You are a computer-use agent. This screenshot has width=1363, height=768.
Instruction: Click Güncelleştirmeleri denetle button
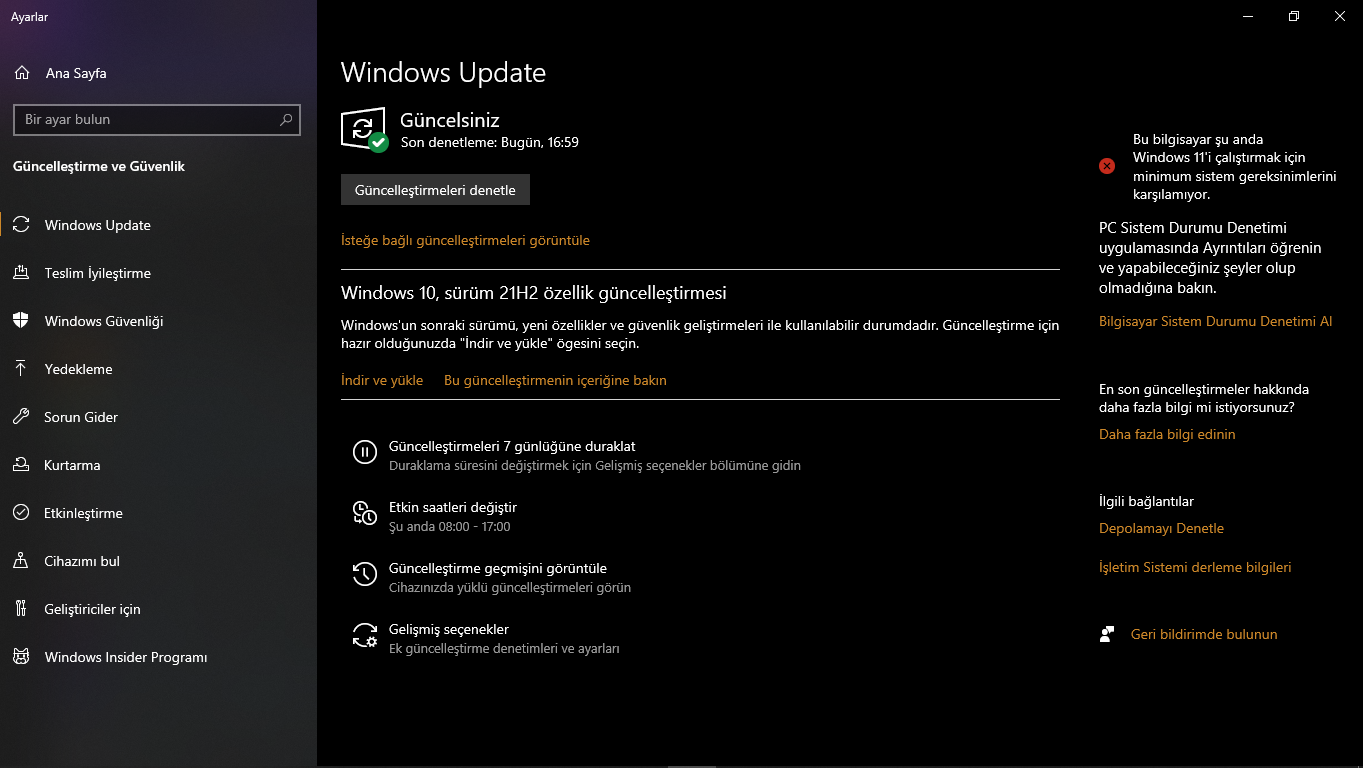pyautogui.click(x=435, y=190)
